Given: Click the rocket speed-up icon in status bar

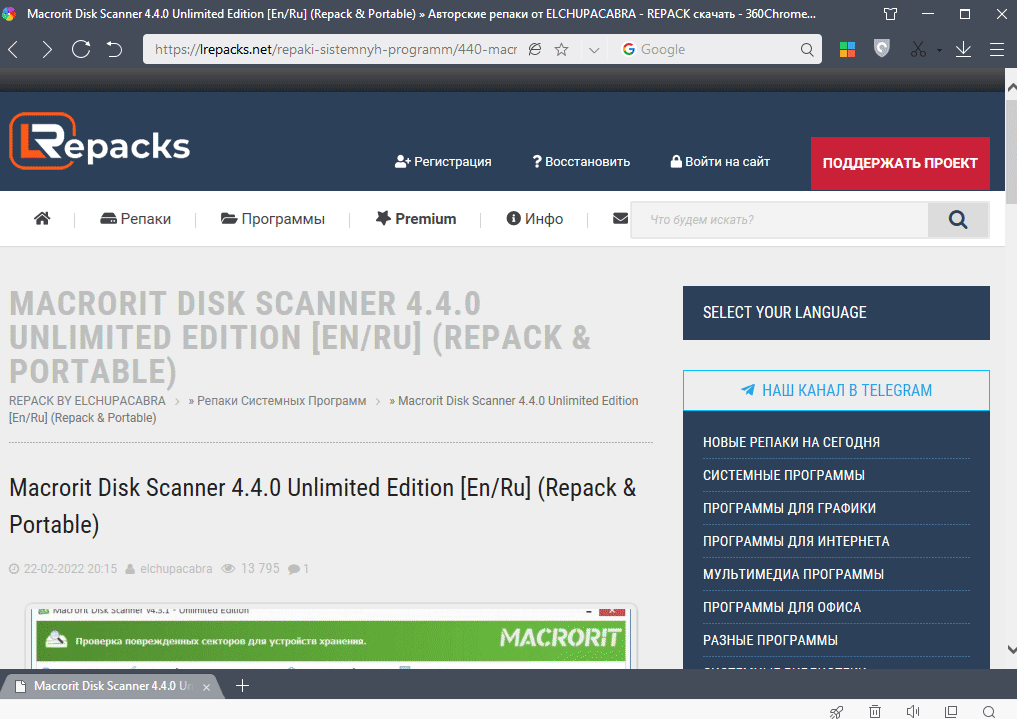Looking at the screenshot, I should pyautogui.click(x=837, y=712).
